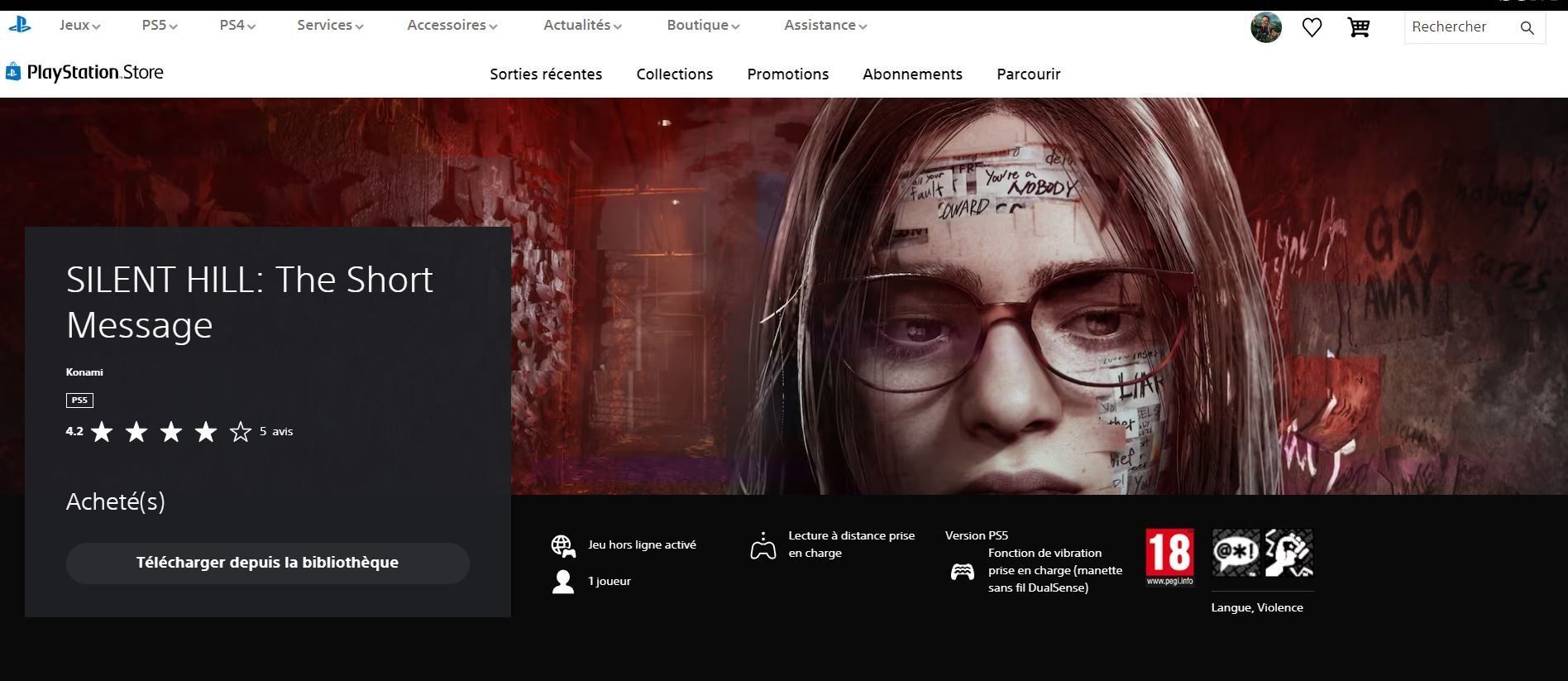Click the www.pegi.info text
This screenshot has height=681, width=1568.
[1169, 581]
